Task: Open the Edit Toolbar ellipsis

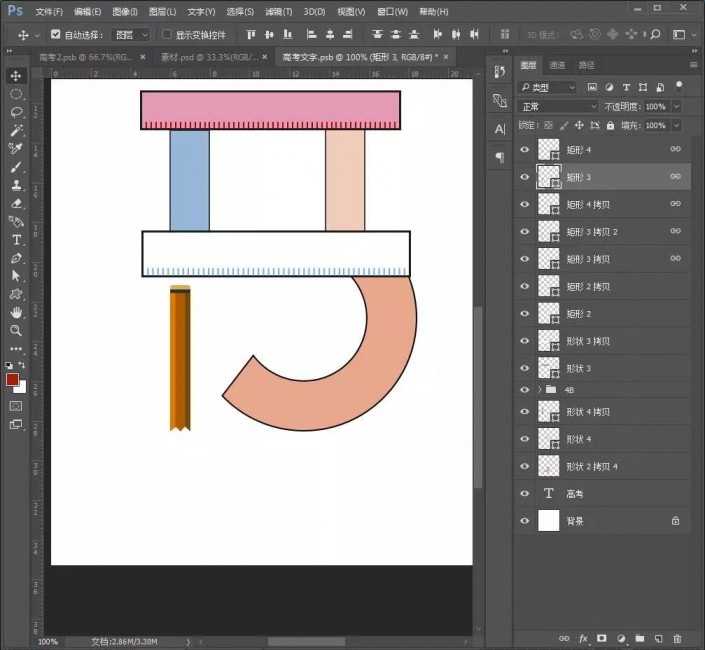Action: coord(16,349)
